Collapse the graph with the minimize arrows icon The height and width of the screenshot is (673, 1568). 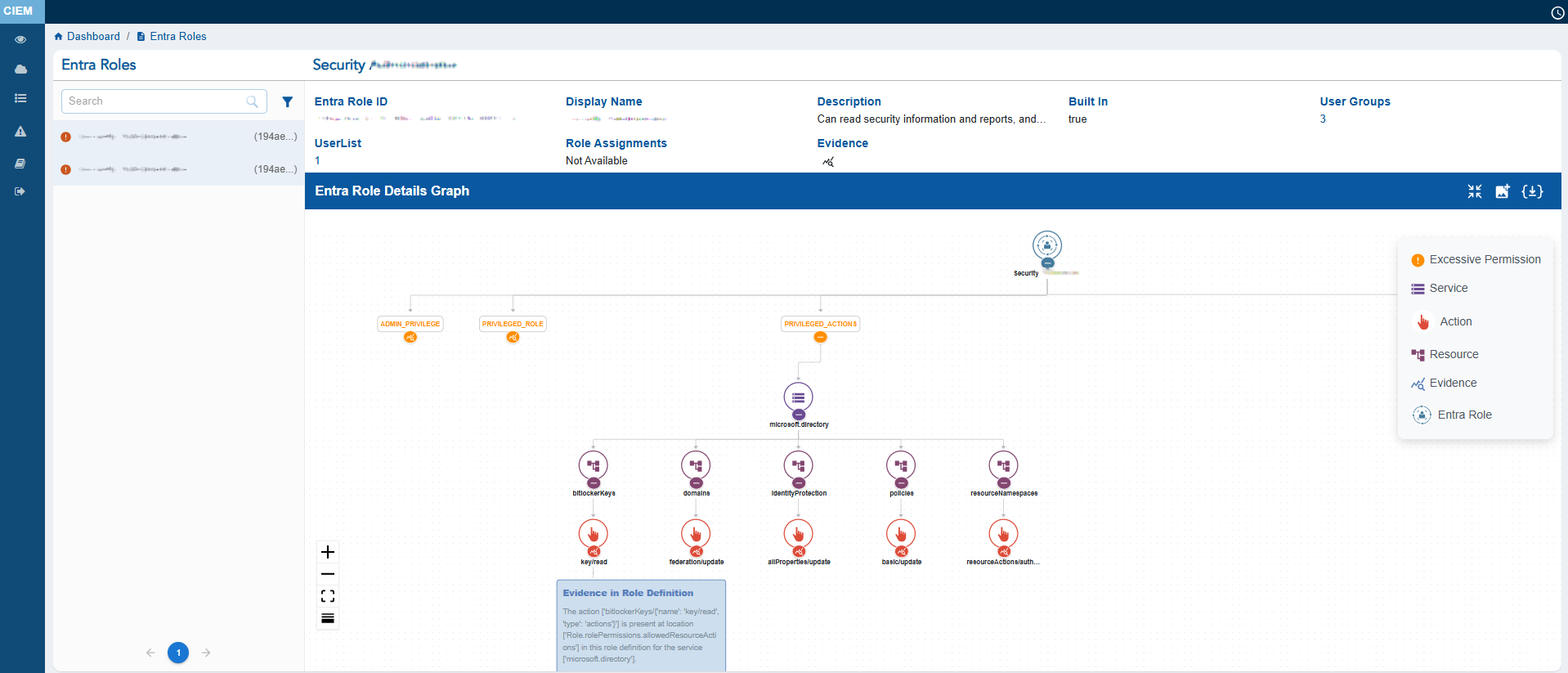[1474, 191]
